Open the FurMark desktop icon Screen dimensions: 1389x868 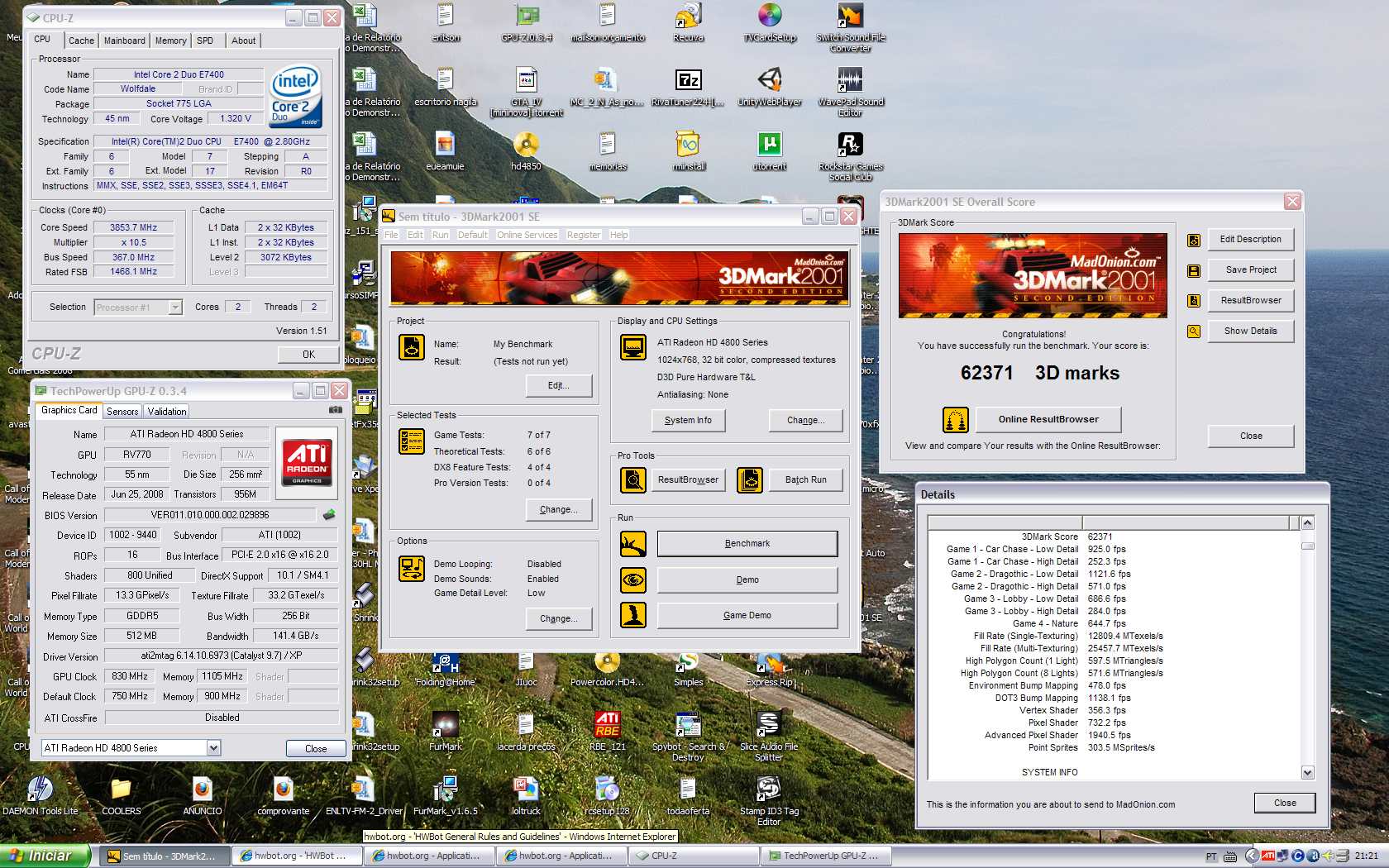(x=445, y=731)
